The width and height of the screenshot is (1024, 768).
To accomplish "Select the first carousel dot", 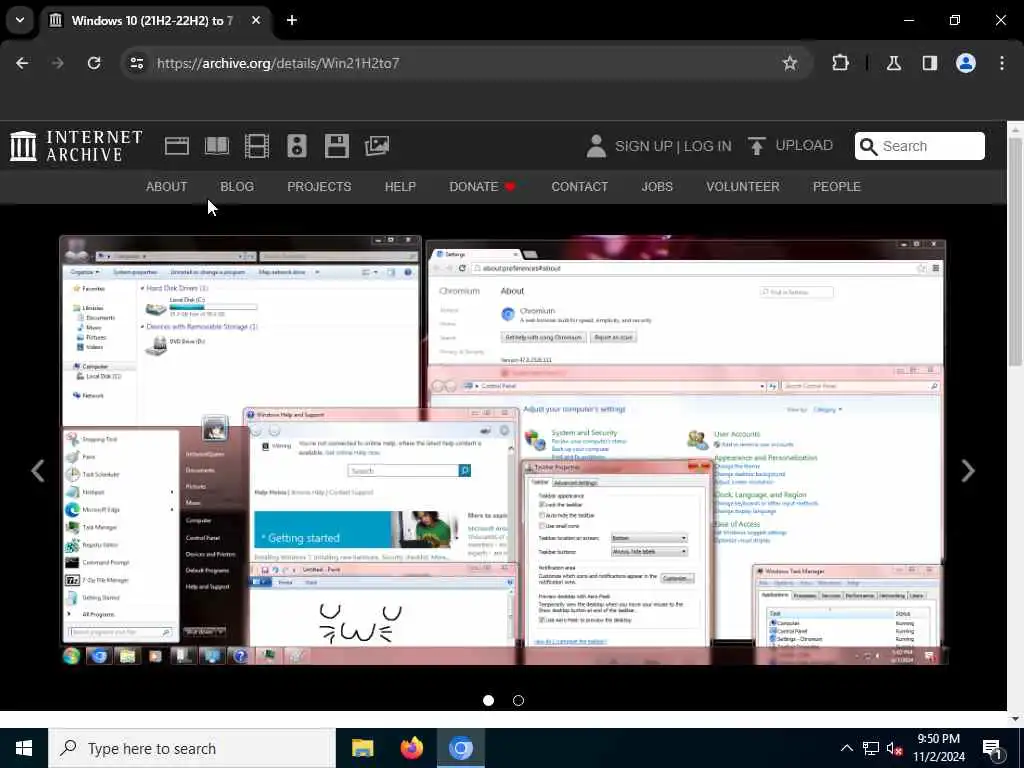I will coord(488,700).
